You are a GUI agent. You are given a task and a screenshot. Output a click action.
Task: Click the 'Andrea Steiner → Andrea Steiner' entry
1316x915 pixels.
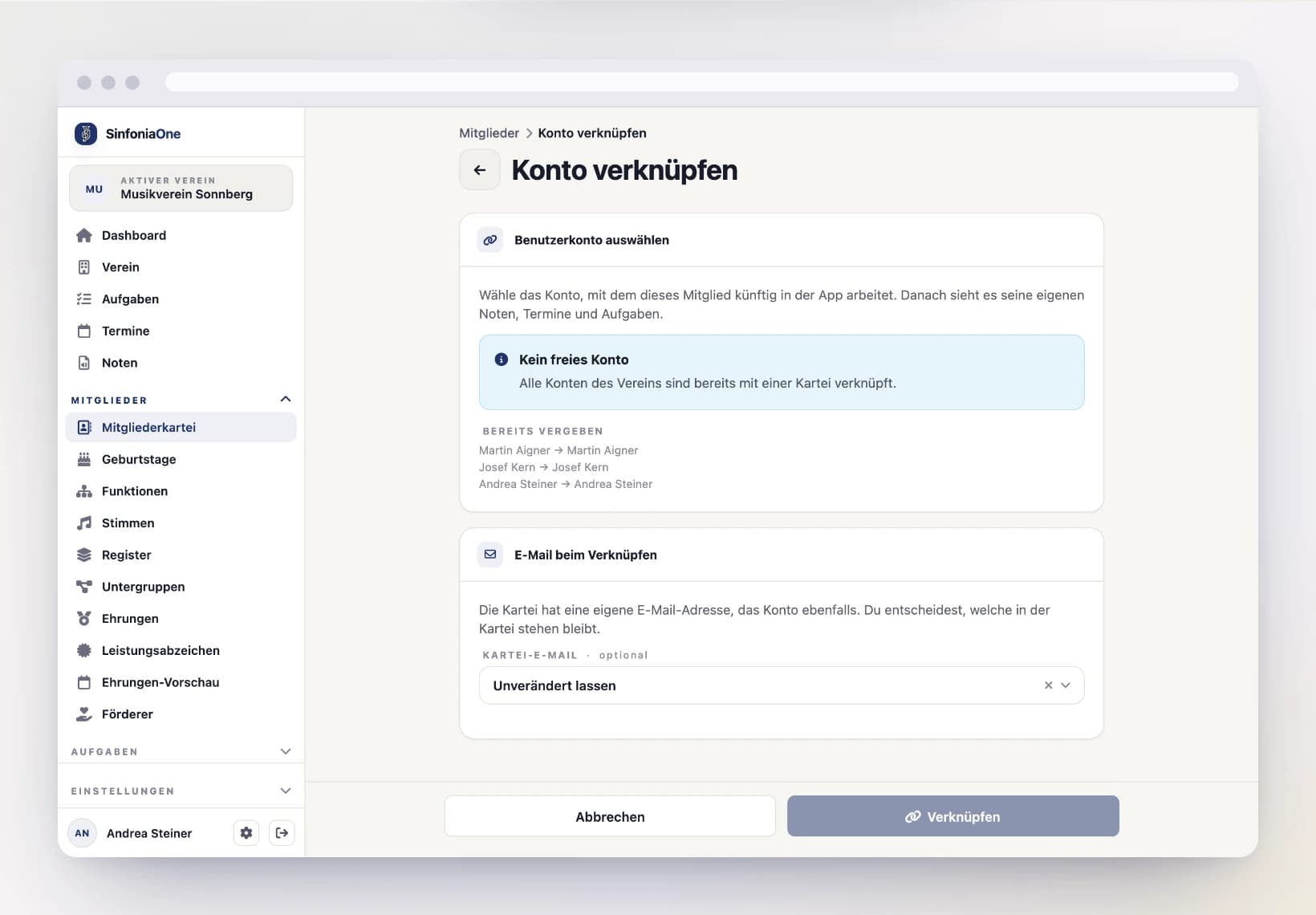(566, 484)
